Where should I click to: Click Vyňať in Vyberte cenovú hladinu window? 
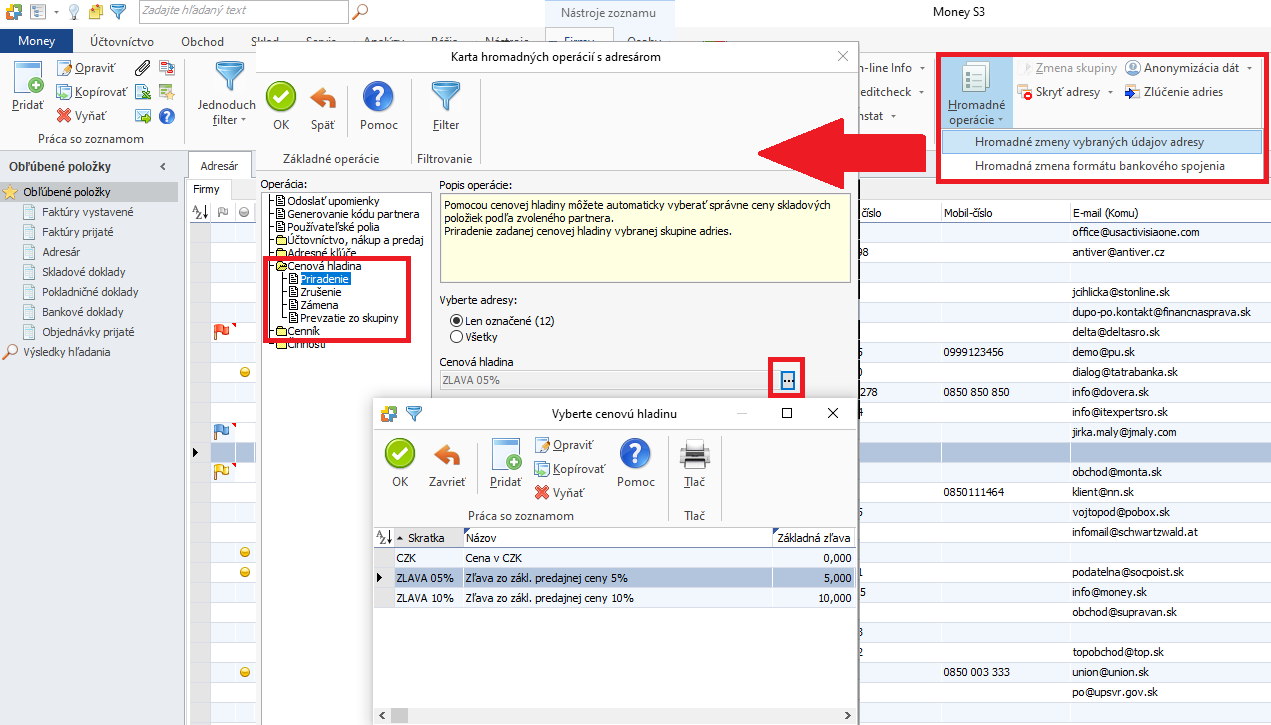pos(558,492)
